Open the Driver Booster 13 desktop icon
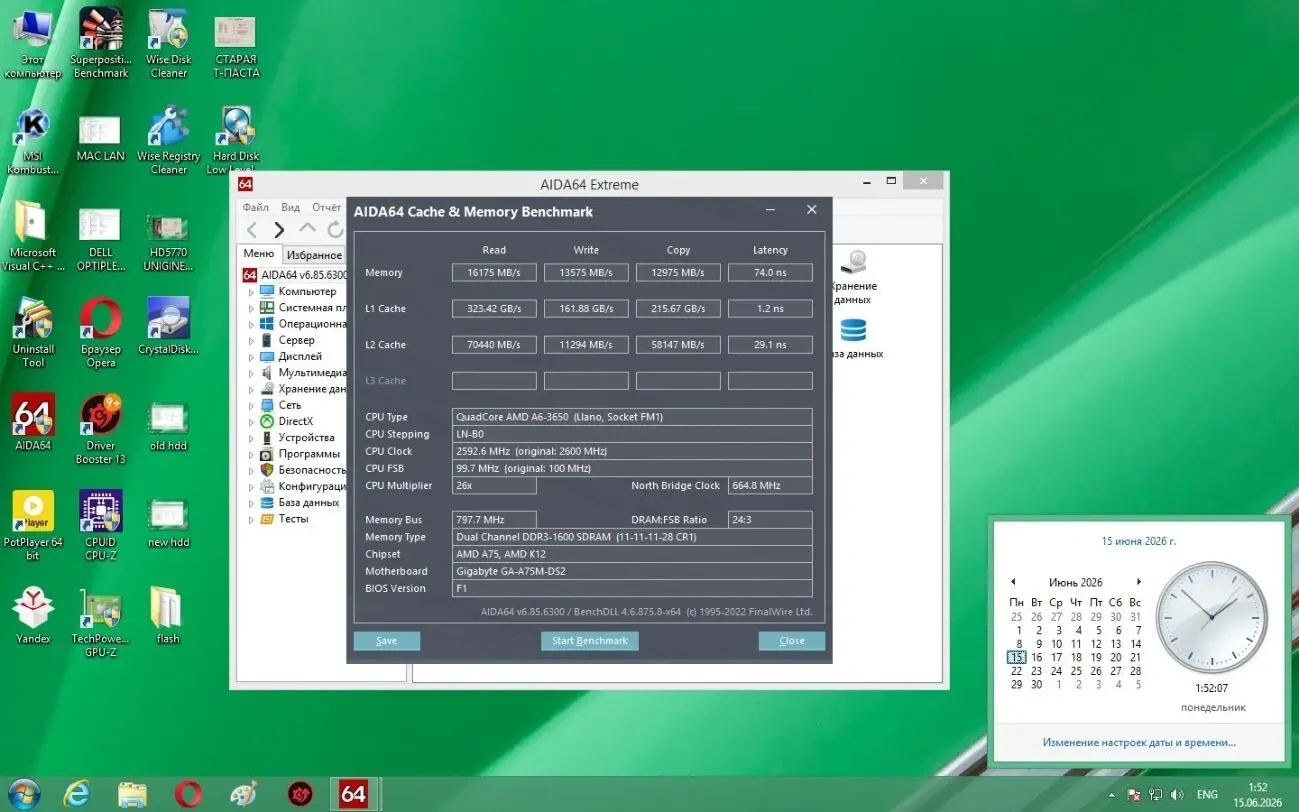 pos(101,429)
